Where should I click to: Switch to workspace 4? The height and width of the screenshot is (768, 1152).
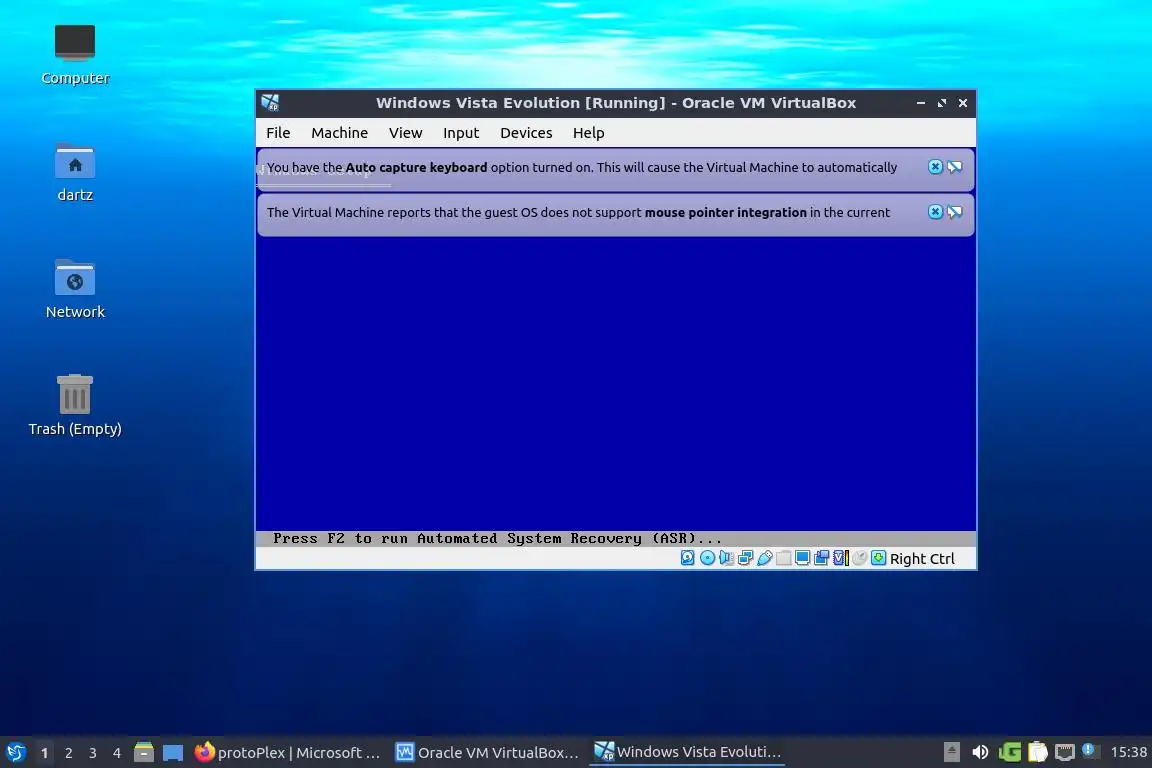click(116, 753)
